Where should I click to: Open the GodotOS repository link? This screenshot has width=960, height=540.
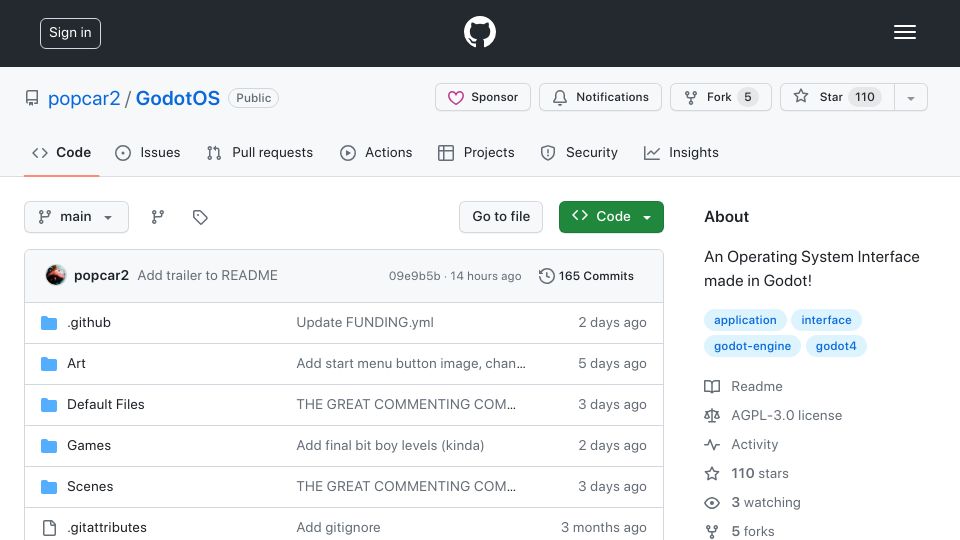point(178,98)
